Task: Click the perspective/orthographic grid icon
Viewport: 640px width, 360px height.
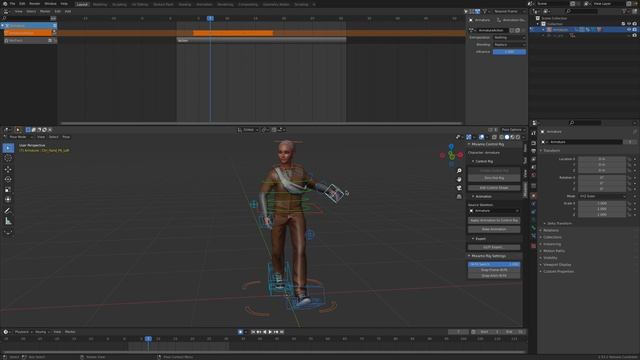Action: click(x=459, y=196)
